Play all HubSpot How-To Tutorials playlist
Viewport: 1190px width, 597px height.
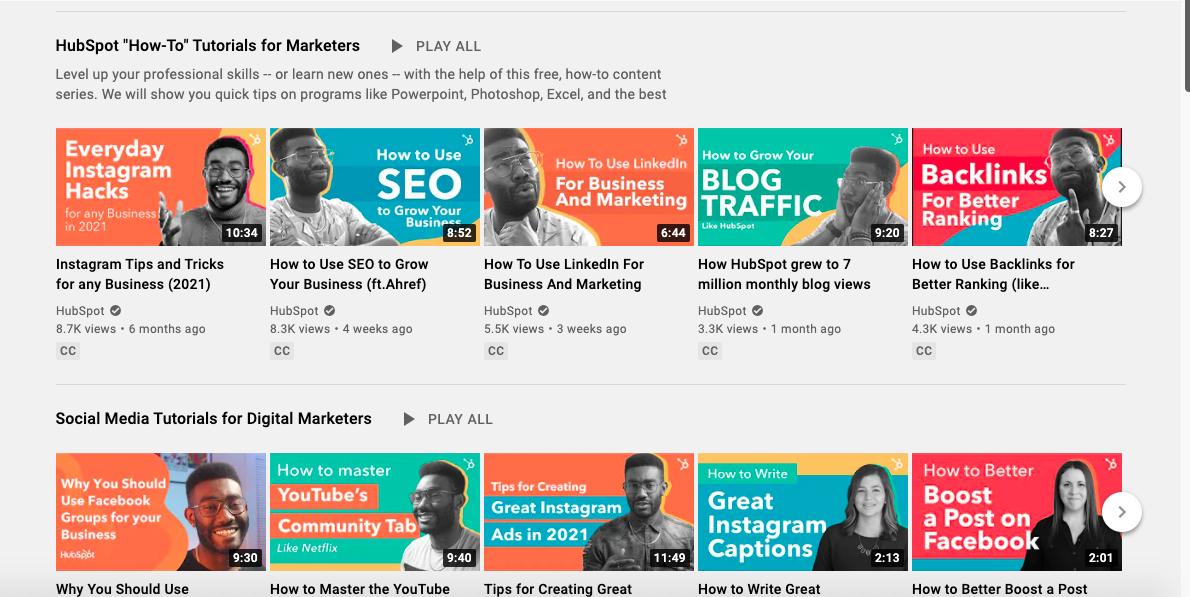[x=436, y=46]
